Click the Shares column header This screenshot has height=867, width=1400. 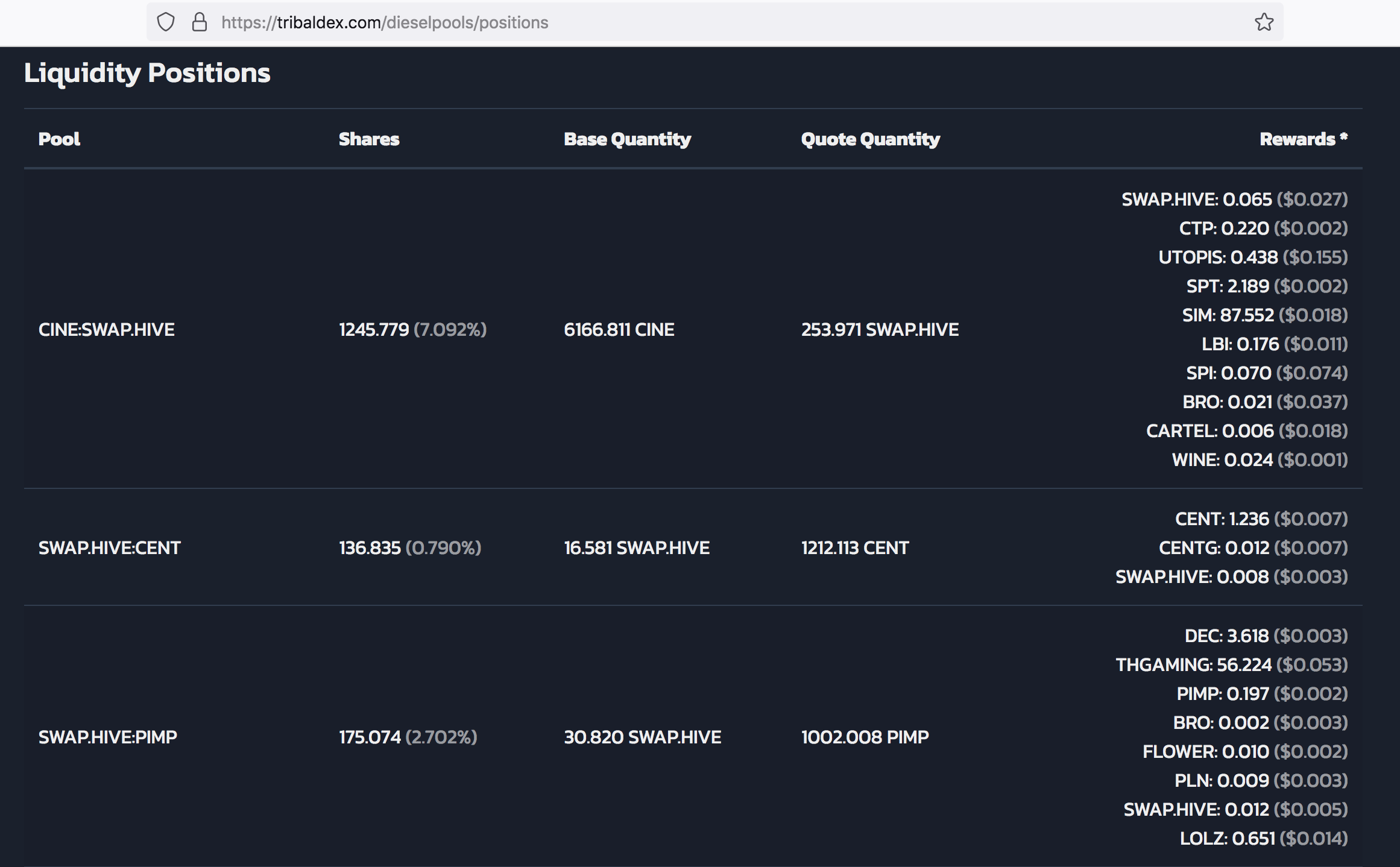click(369, 139)
